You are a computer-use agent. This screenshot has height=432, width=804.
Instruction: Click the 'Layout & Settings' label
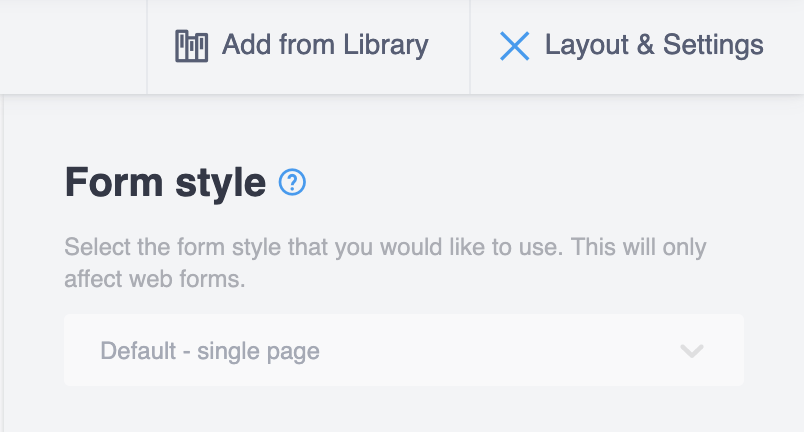click(x=654, y=45)
